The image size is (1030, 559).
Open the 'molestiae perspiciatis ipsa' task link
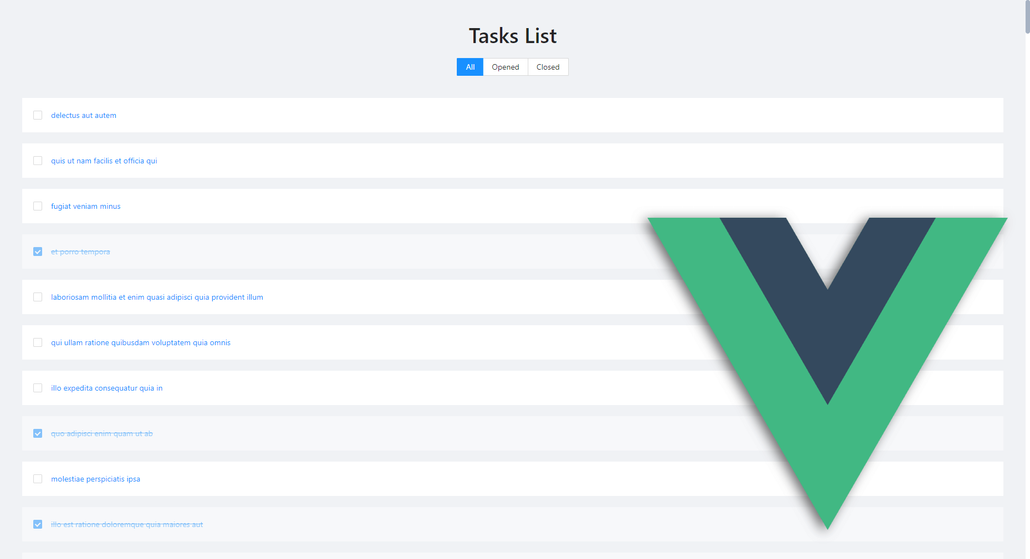click(96, 479)
